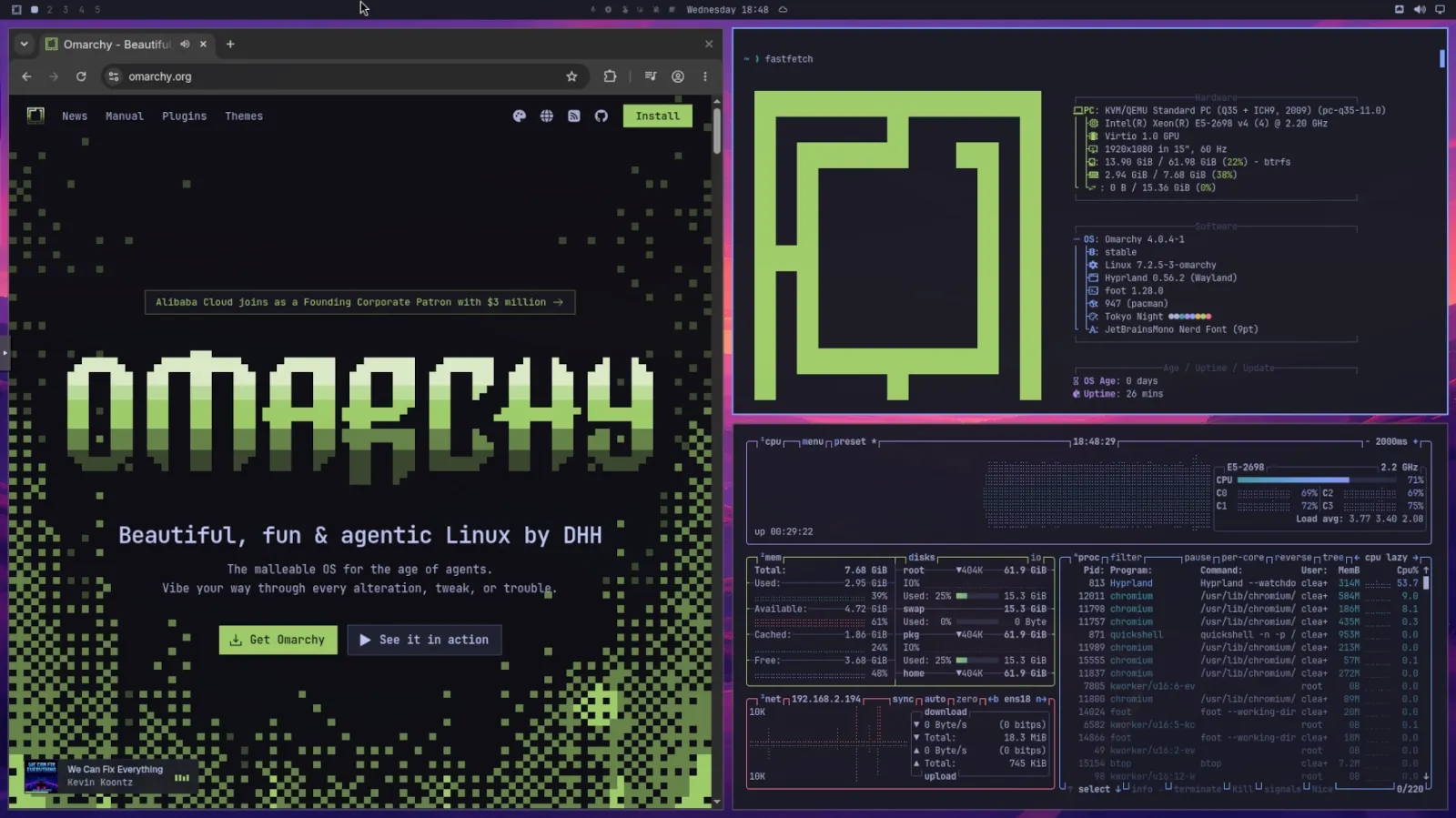View site information icon in address bar
This screenshot has width=1456, height=818.
[x=114, y=76]
